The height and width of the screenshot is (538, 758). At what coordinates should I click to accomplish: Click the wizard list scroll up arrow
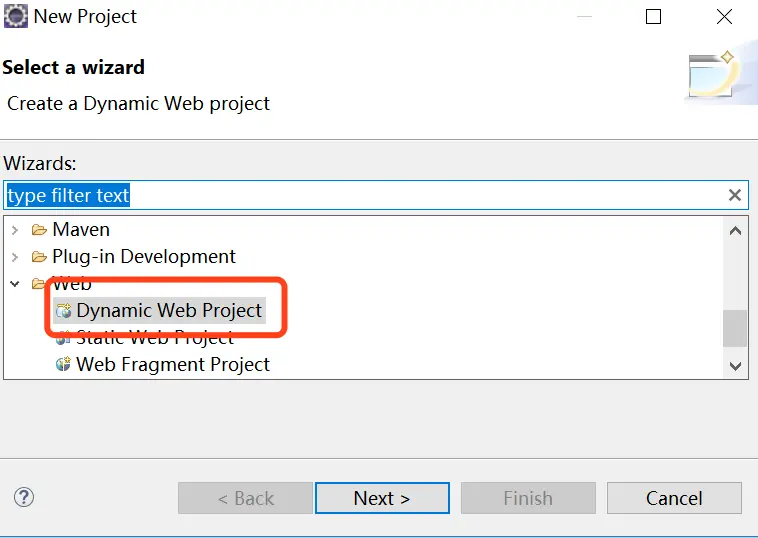736,231
